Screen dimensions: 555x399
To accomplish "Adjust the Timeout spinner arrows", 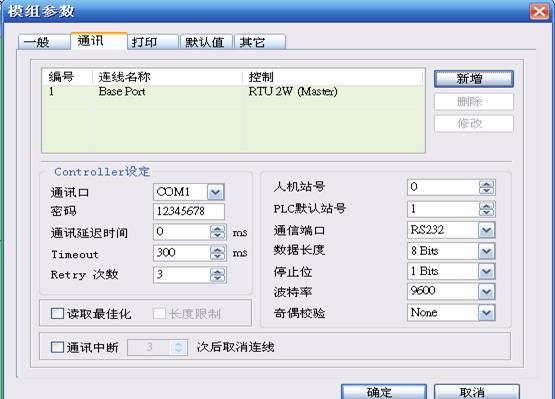I will click(218, 253).
